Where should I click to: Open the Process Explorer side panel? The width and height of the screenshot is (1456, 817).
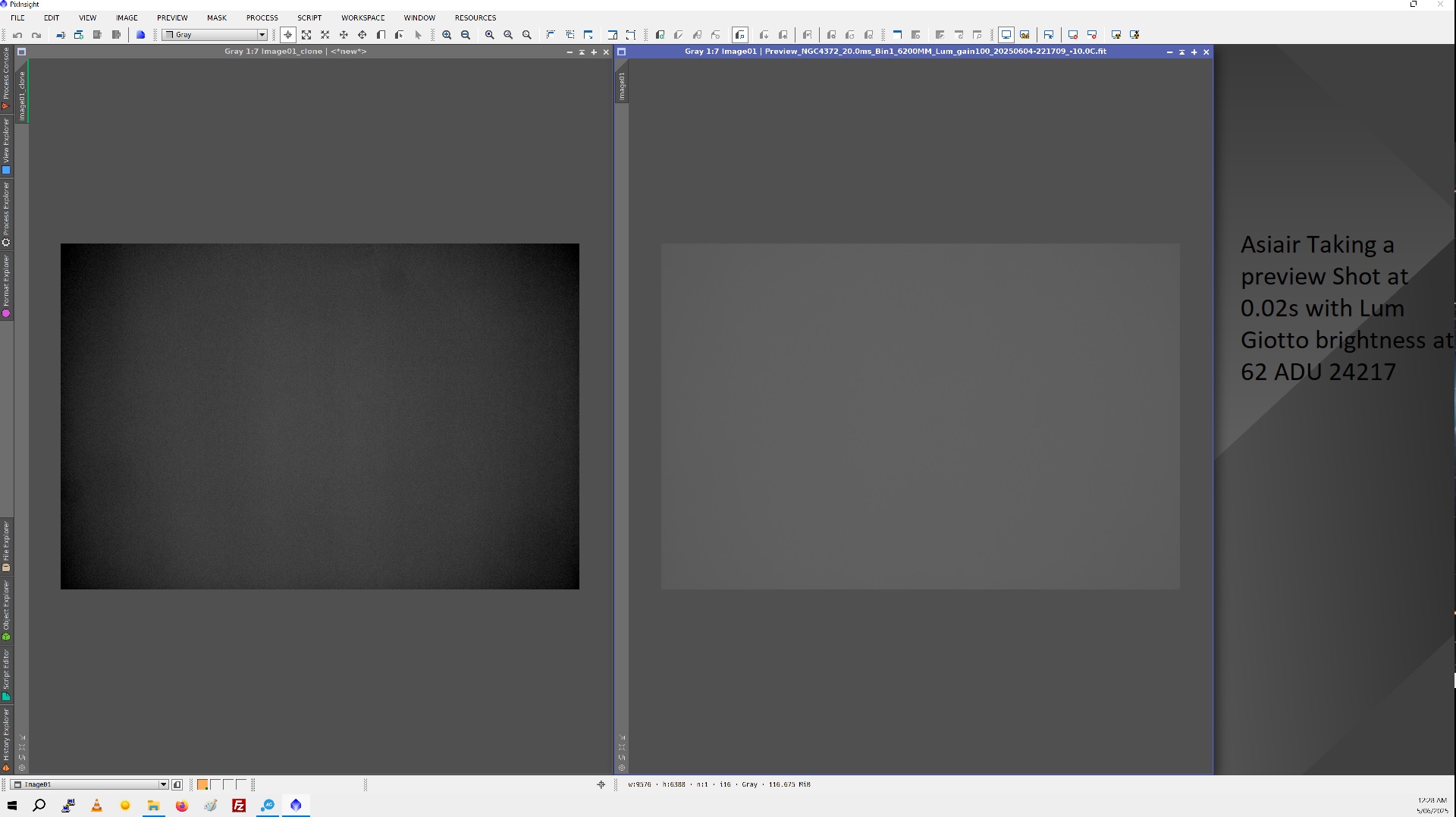(6, 214)
